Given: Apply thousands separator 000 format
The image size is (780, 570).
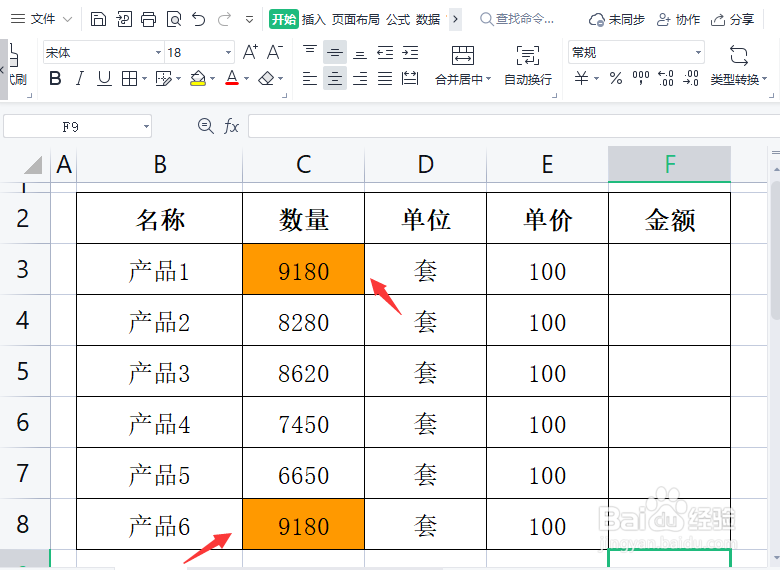Looking at the screenshot, I should [641, 79].
